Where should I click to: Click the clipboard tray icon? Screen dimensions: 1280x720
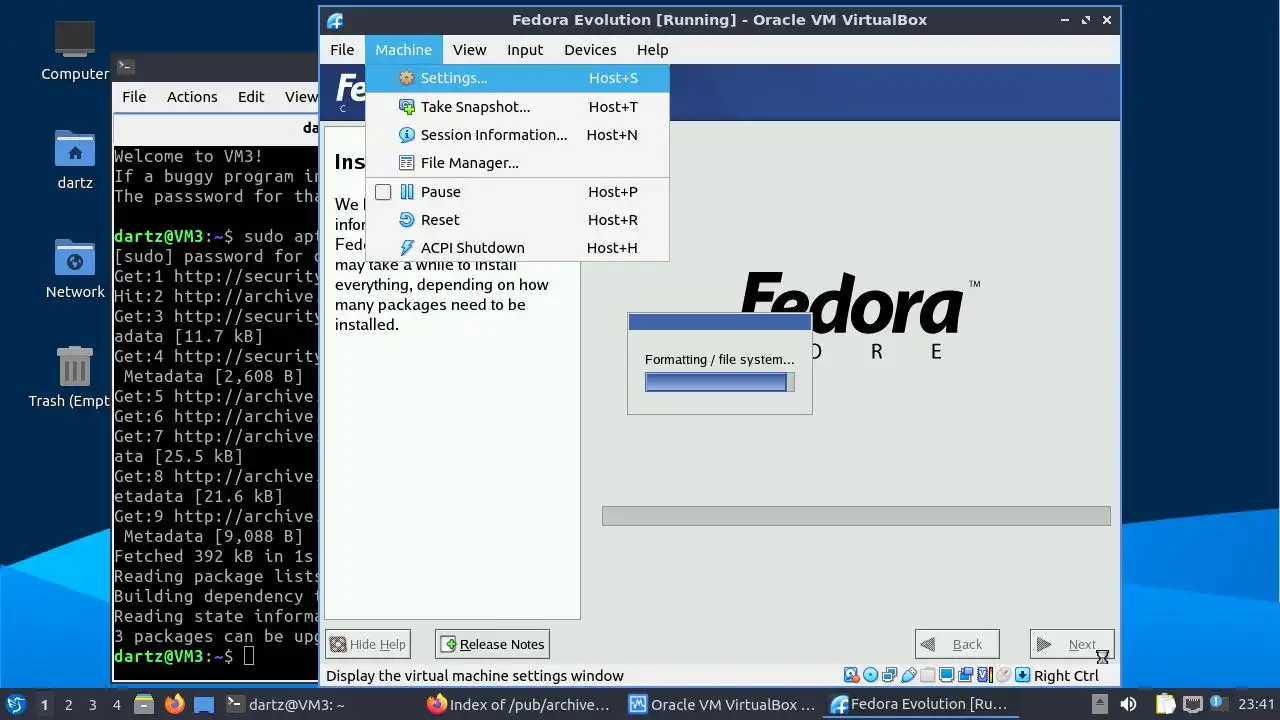[x=1165, y=704]
